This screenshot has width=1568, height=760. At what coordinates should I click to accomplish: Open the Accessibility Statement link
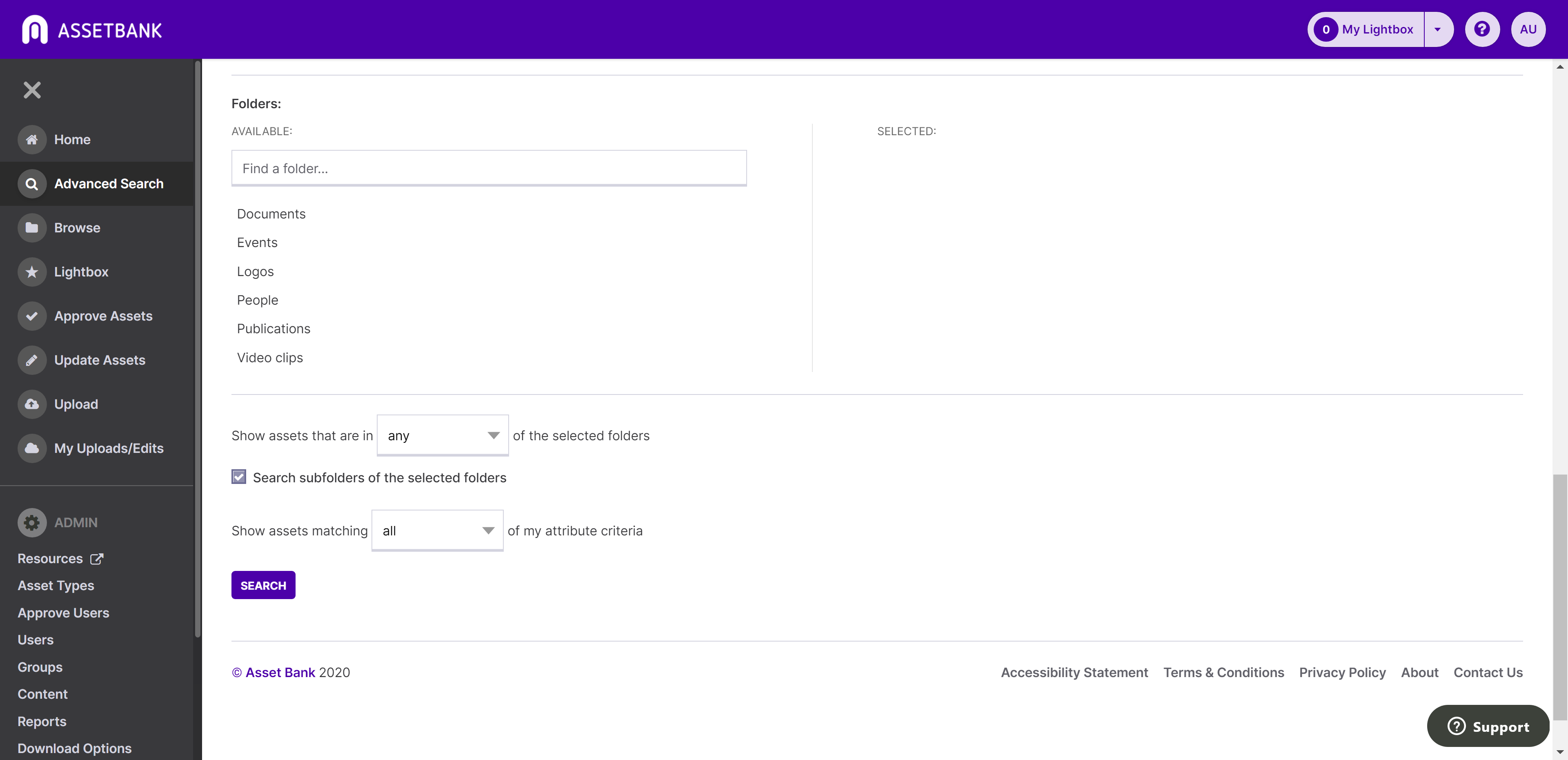[x=1074, y=672]
